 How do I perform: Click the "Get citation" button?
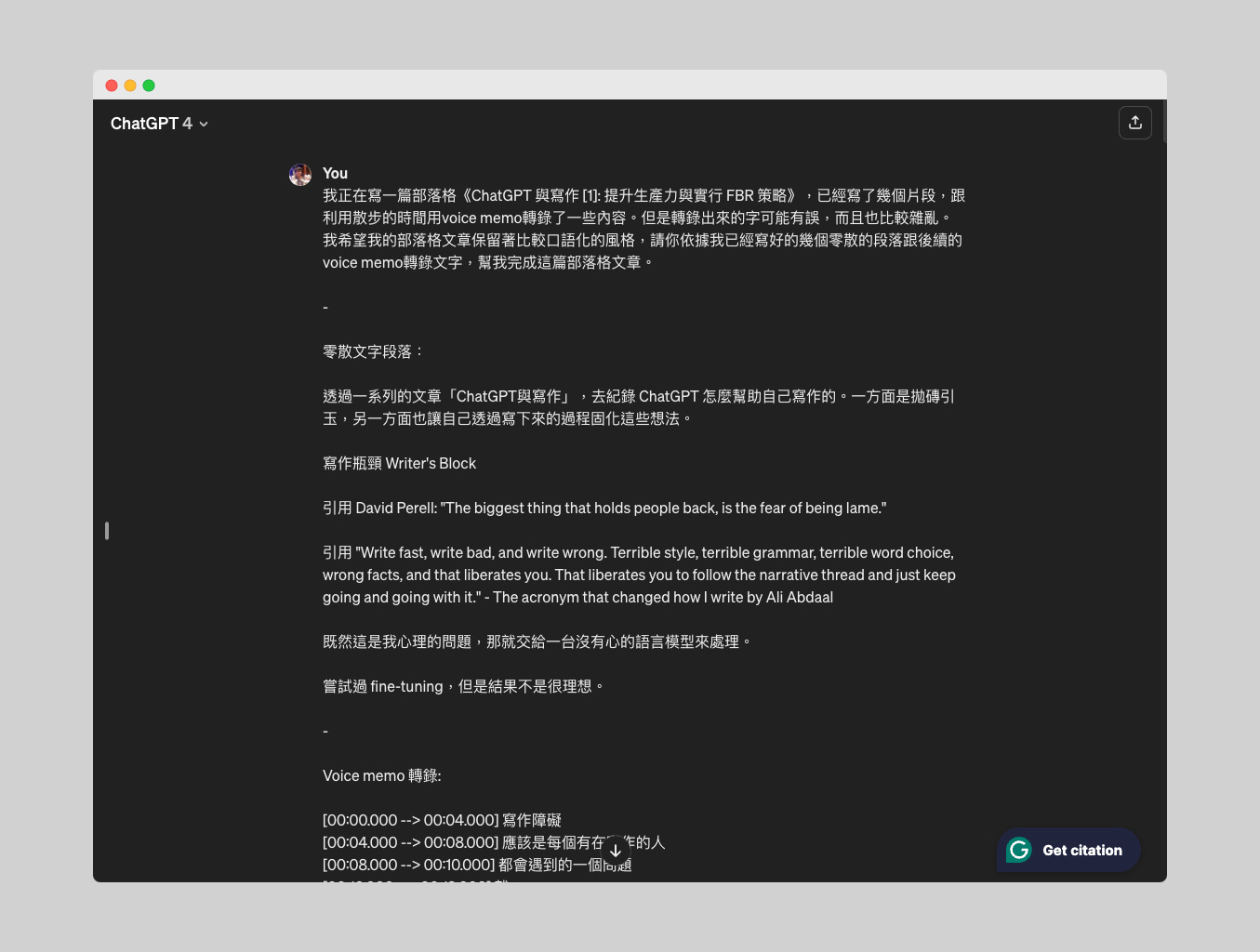1068,850
